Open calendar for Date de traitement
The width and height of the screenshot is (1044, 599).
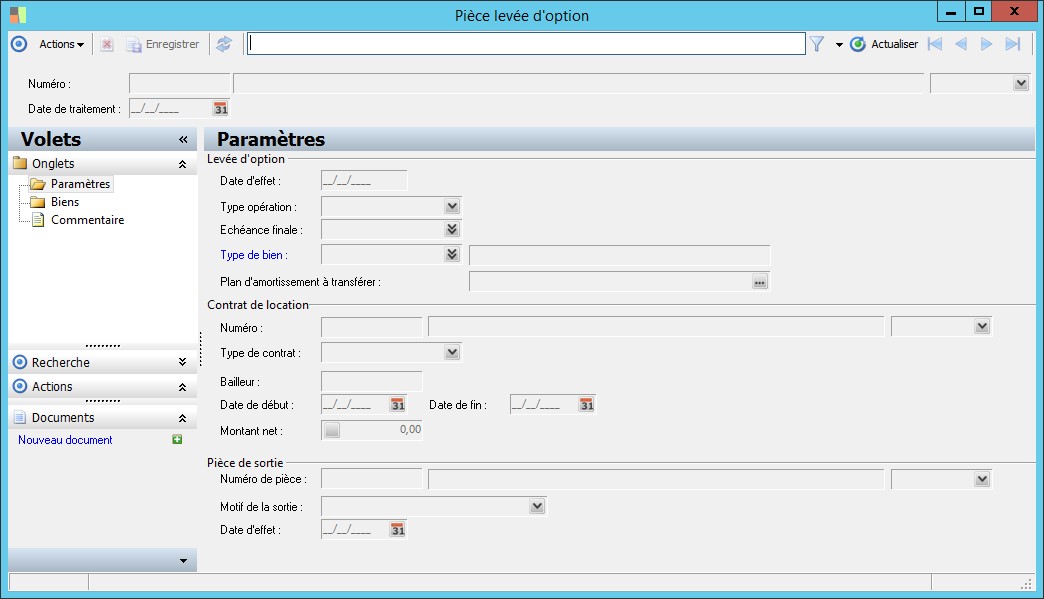(x=220, y=108)
